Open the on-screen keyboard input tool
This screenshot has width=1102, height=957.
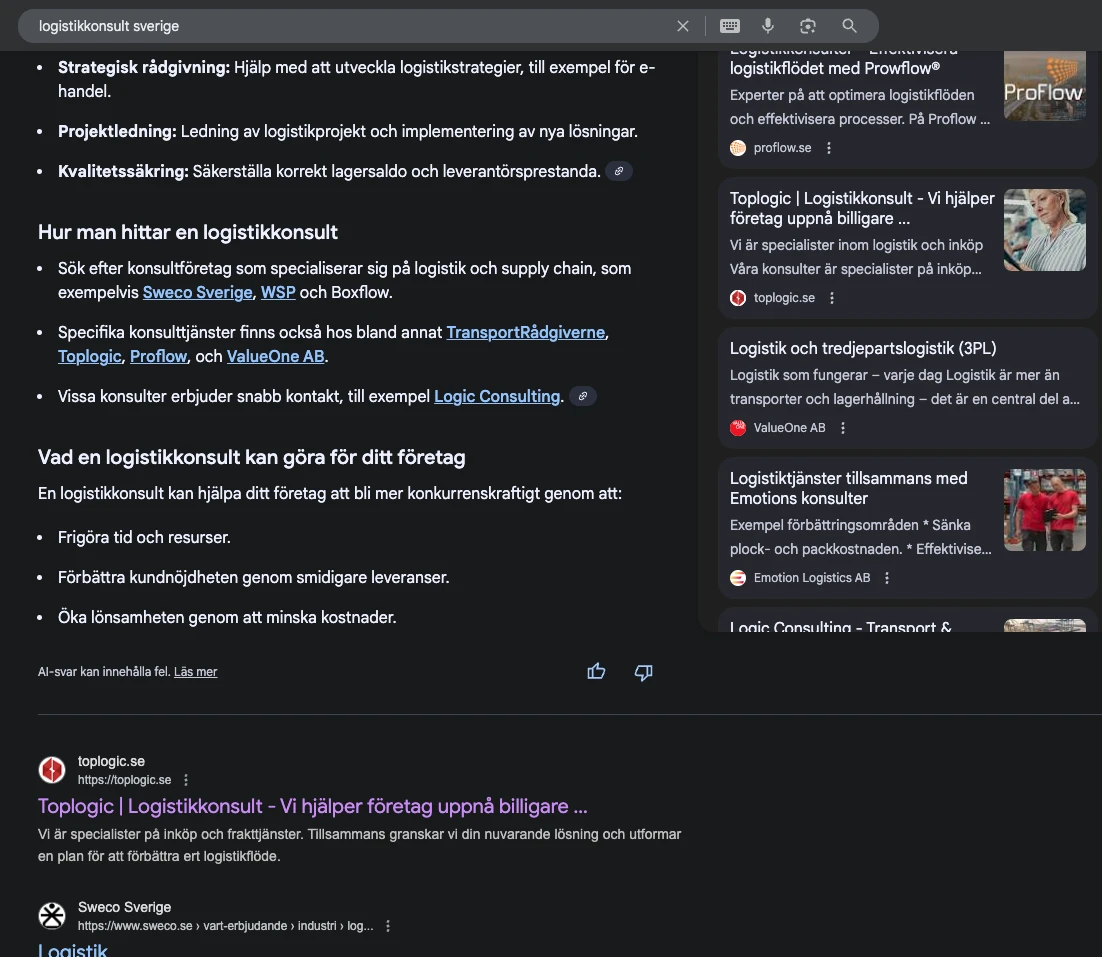pos(729,26)
